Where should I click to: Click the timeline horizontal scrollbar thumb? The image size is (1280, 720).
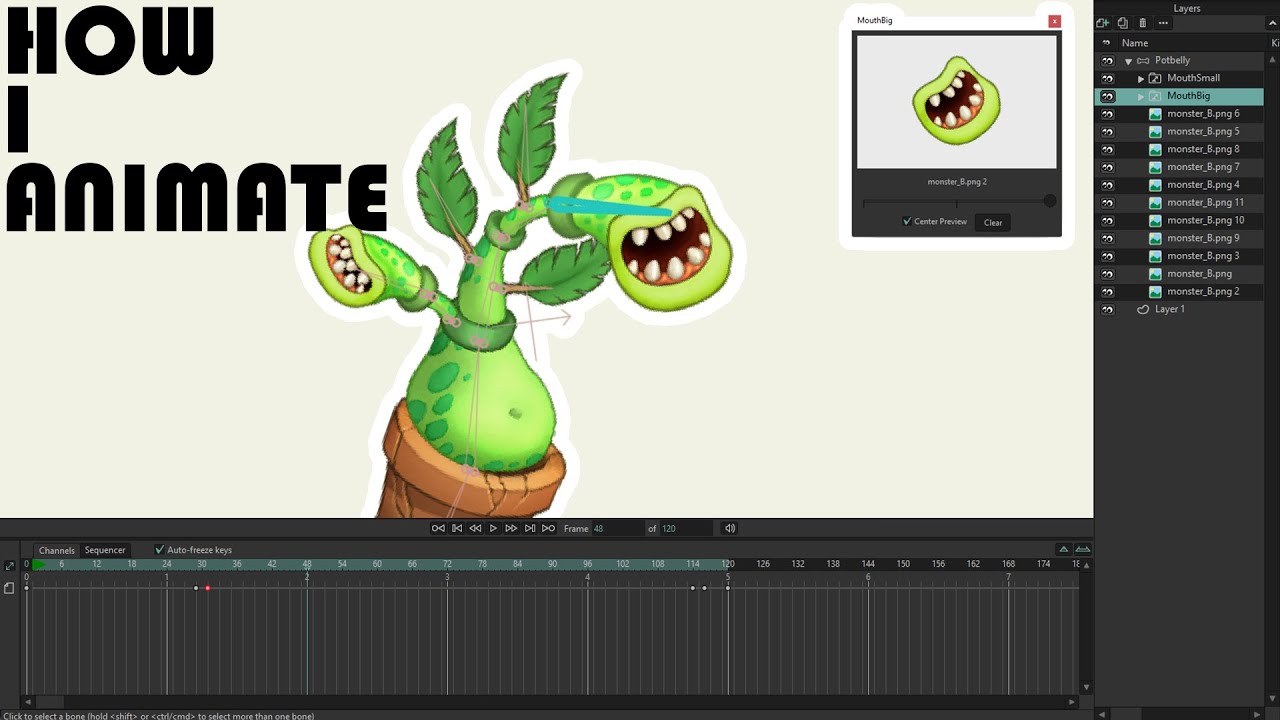(50, 702)
